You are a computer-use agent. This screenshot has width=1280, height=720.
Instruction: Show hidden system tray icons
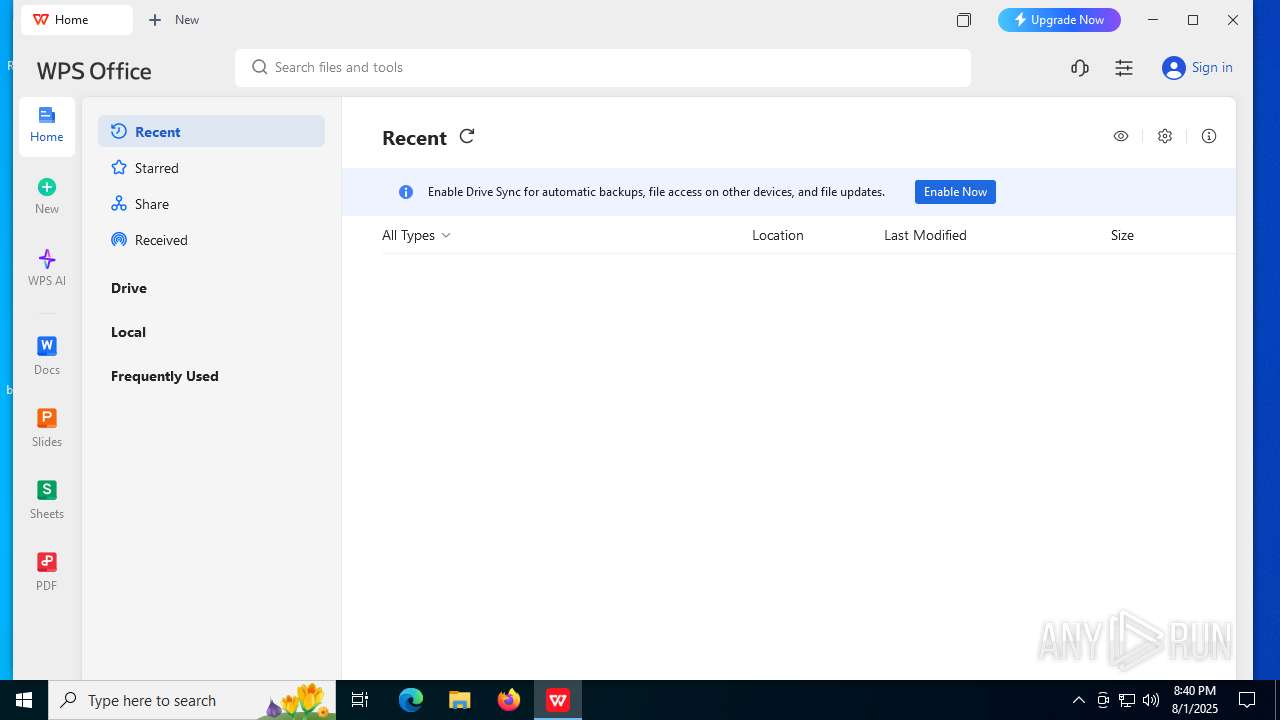coord(1078,700)
